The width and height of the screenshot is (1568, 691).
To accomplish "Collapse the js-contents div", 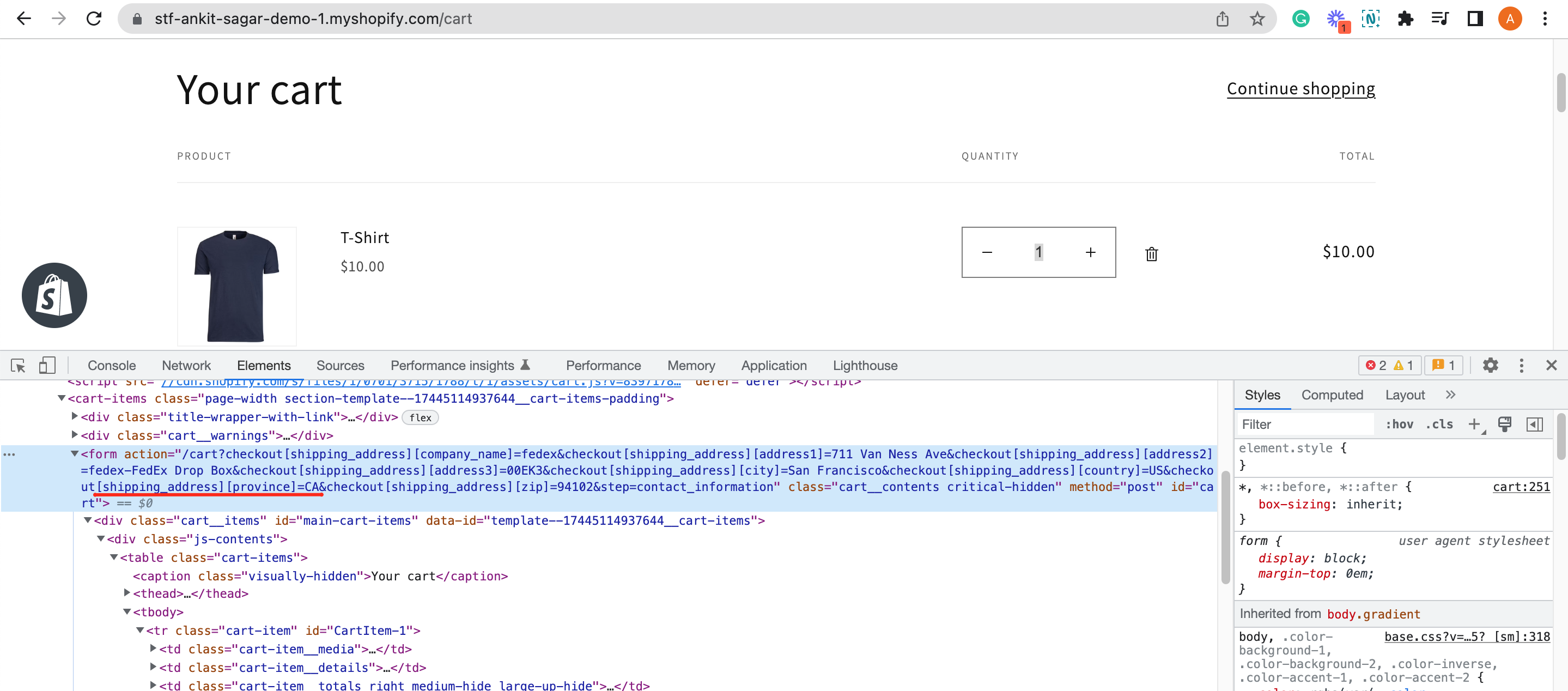I will tap(101, 539).
